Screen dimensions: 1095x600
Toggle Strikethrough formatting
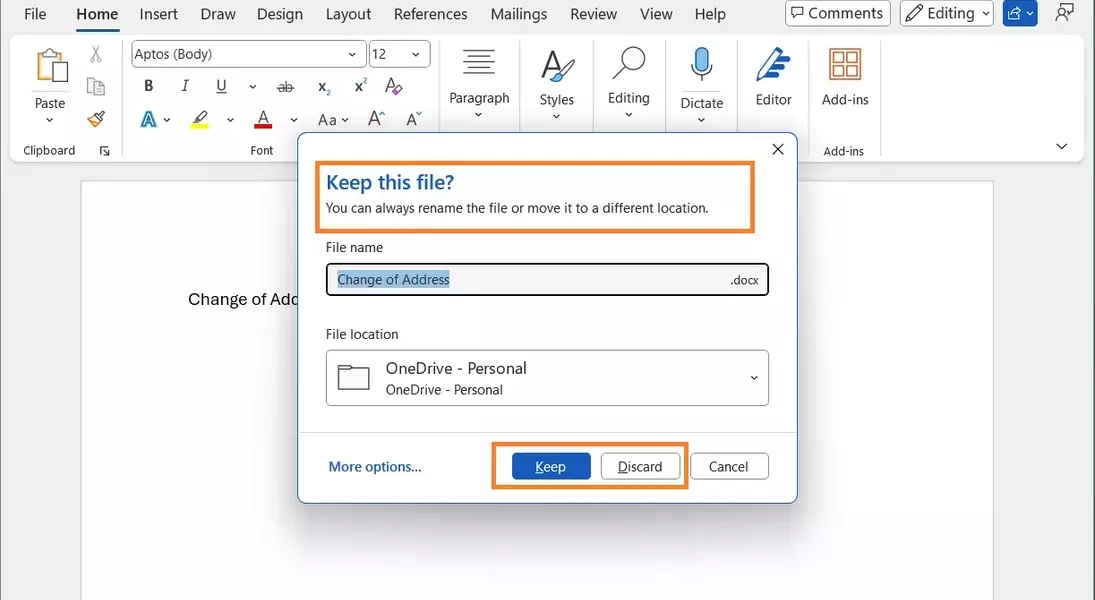[286, 87]
